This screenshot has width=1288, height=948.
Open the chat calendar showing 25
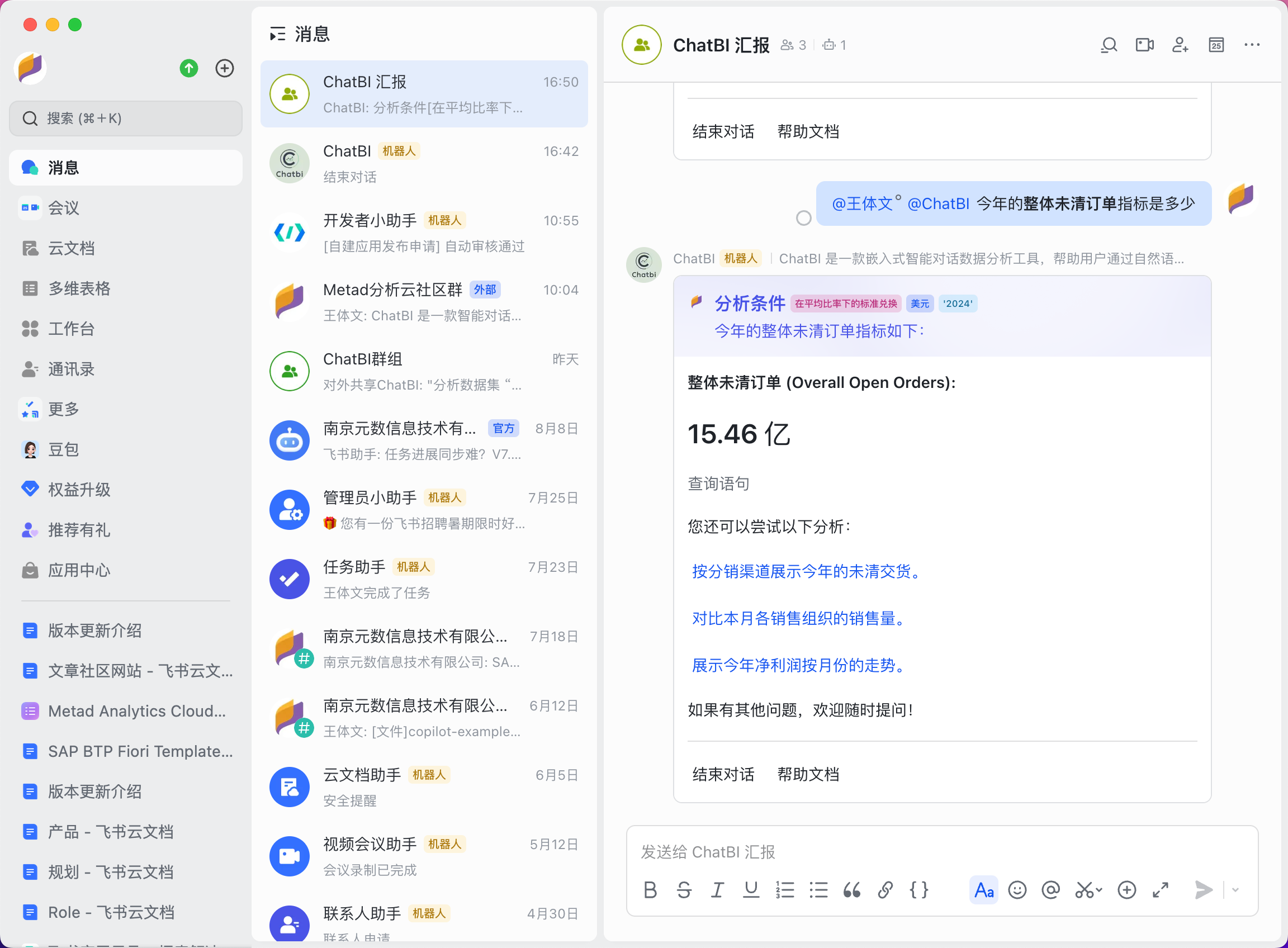point(1215,45)
